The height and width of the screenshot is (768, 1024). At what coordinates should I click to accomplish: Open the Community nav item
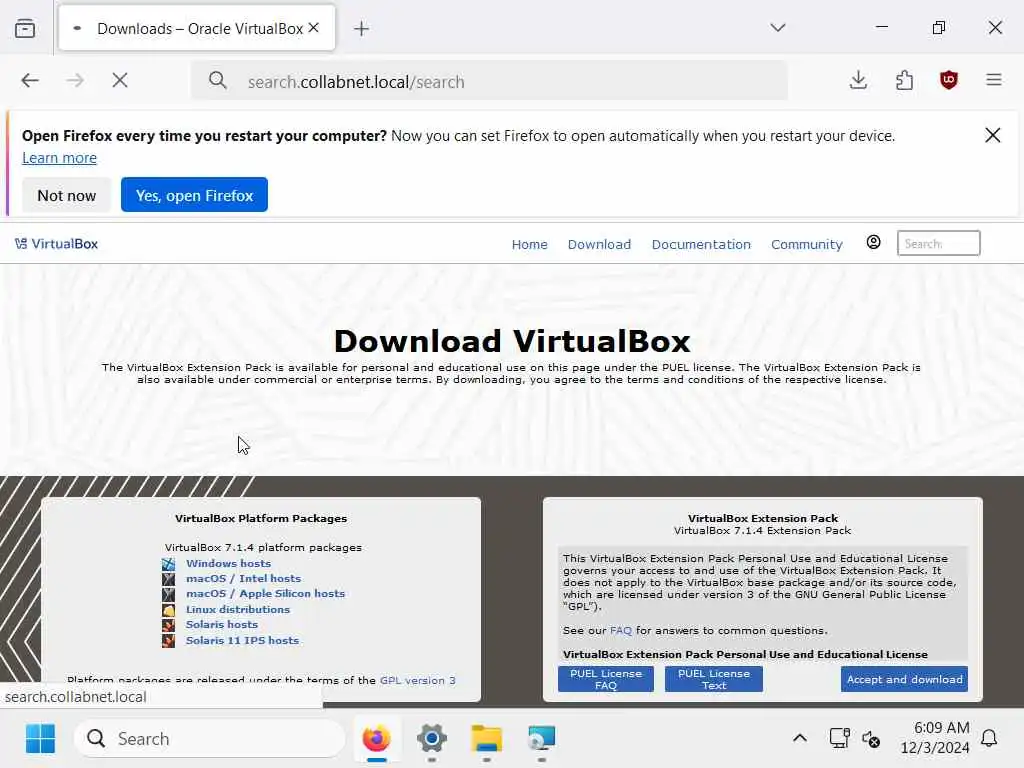click(x=807, y=244)
